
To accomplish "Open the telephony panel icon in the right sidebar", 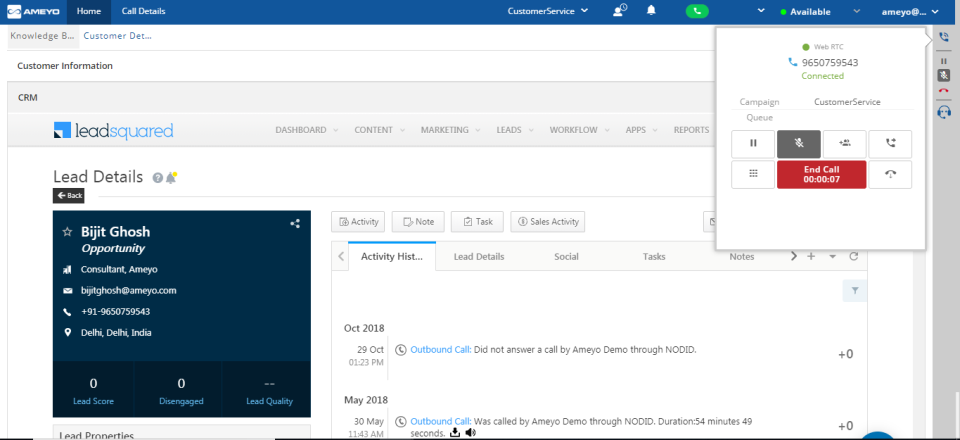I will coord(943,37).
